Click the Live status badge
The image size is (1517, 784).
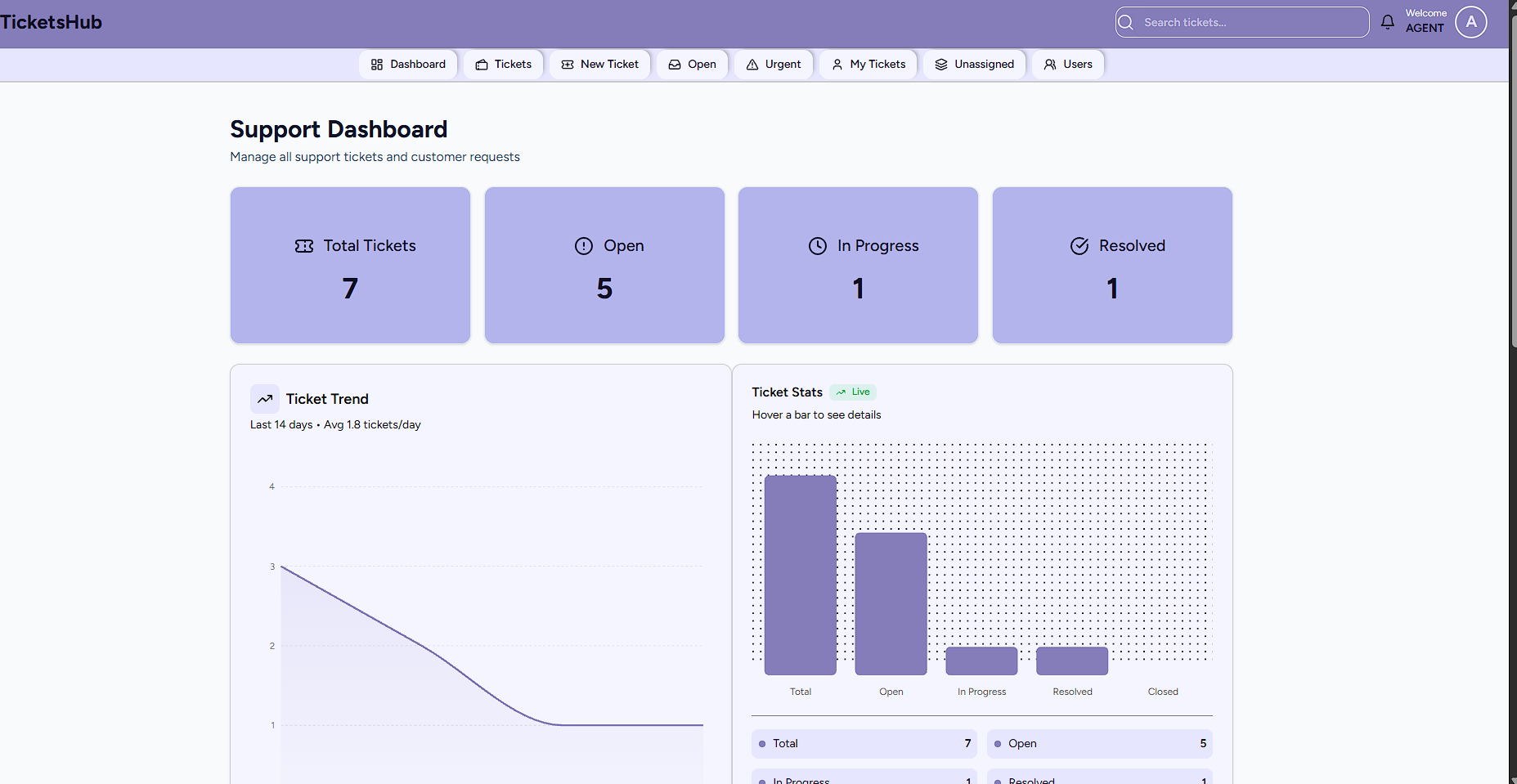tap(852, 392)
